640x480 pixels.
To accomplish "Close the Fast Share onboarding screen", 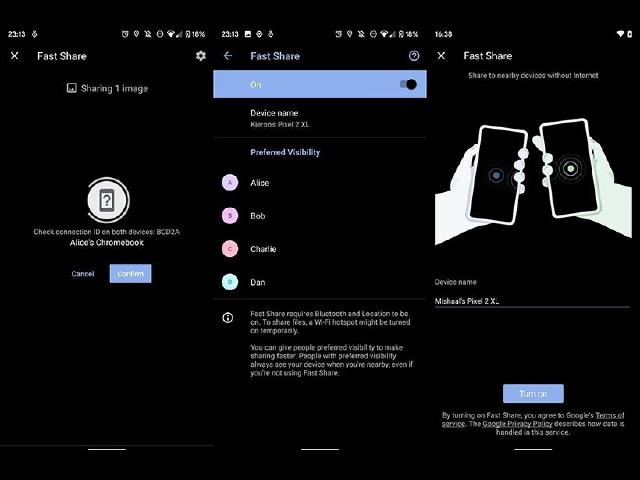I will pos(442,56).
